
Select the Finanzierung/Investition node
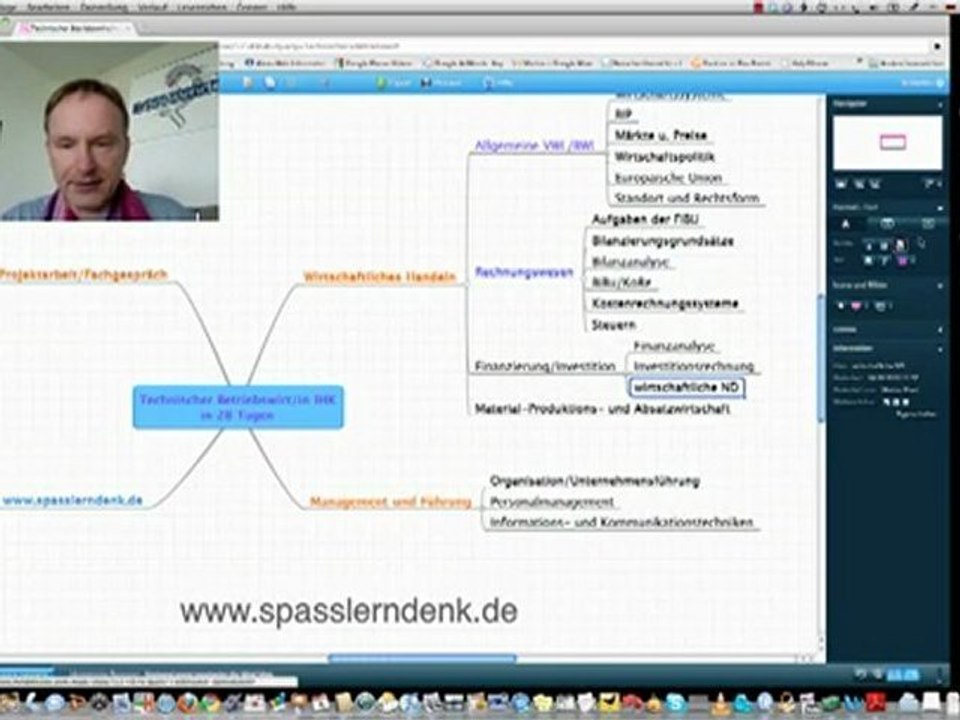pos(545,366)
